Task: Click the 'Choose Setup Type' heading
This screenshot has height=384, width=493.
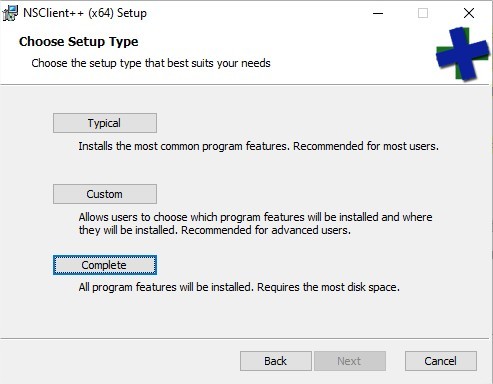Action: tap(79, 42)
